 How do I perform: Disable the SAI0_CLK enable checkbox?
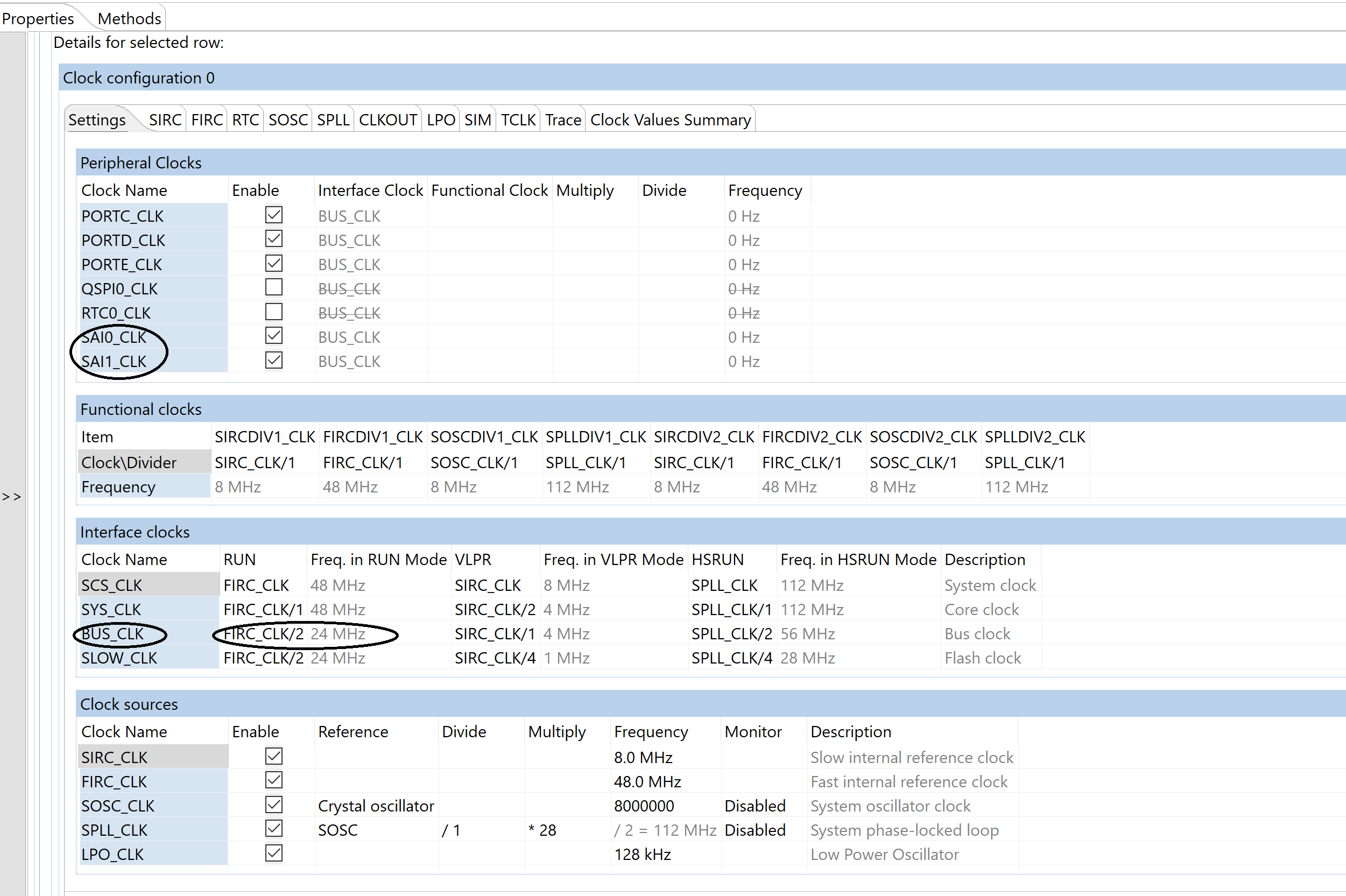[273, 336]
